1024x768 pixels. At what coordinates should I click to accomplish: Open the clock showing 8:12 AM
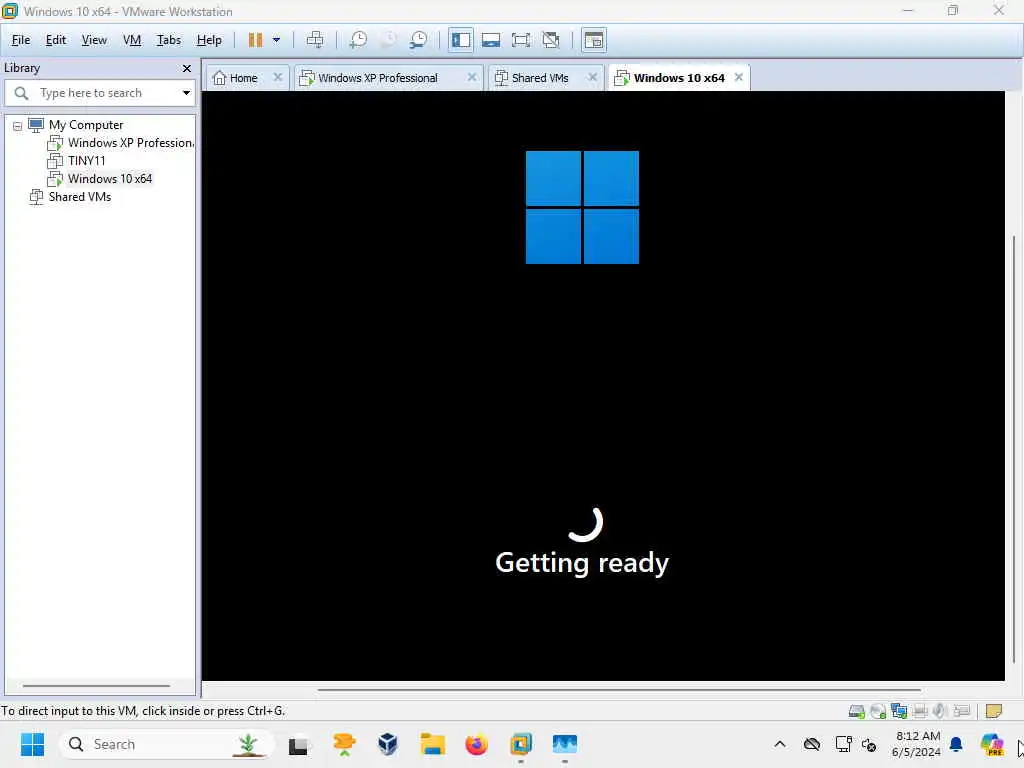pyautogui.click(x=917, y=744)
